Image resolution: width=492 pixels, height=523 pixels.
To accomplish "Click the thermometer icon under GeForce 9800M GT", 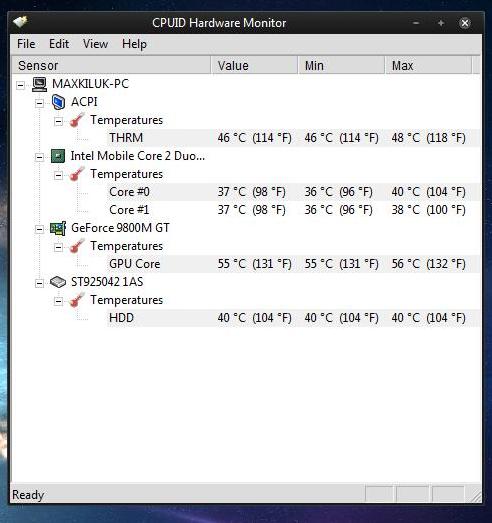I will coord(77,246).
